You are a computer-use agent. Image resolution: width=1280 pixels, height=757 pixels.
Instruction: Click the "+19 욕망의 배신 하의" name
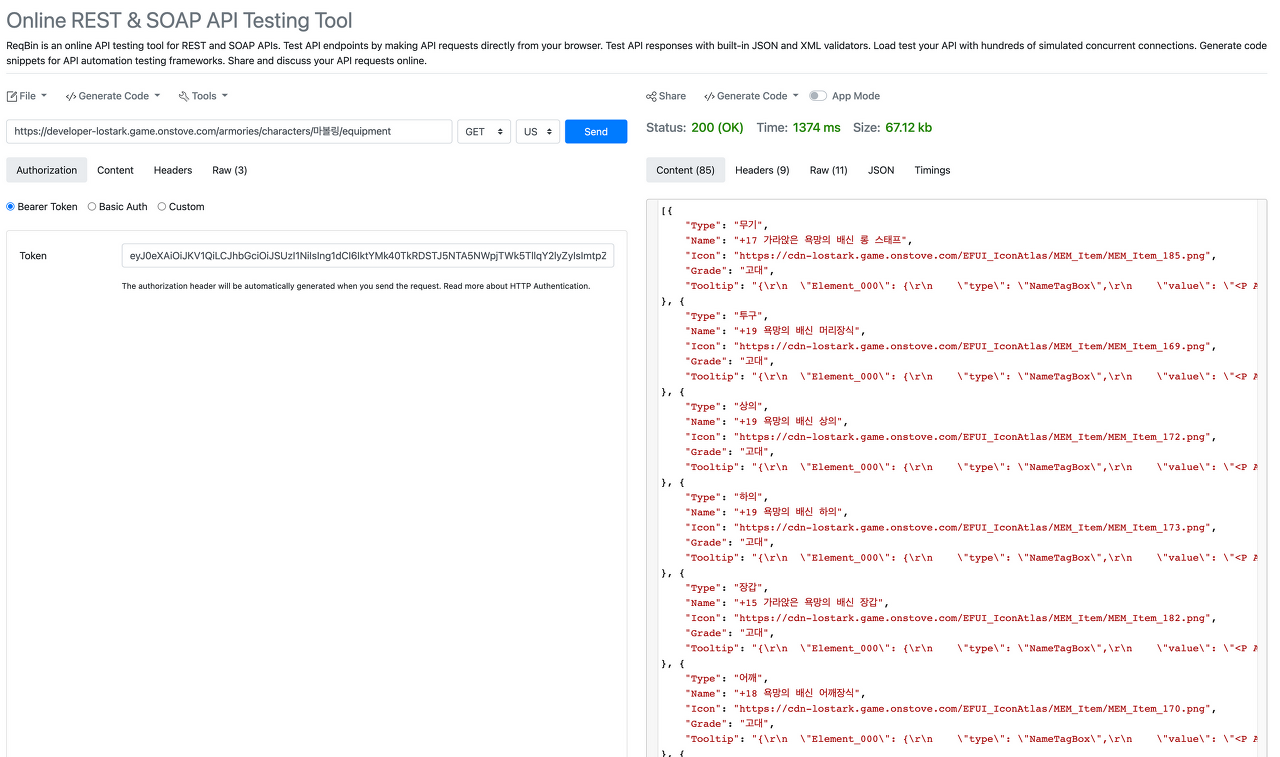coord(789,512)
